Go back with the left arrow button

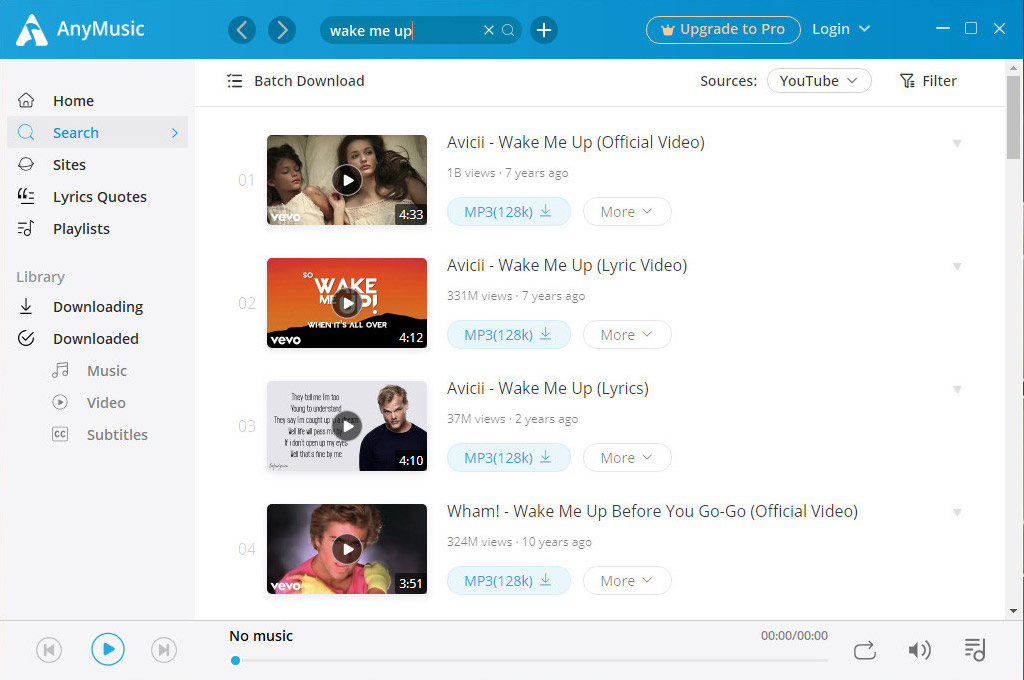242,30
